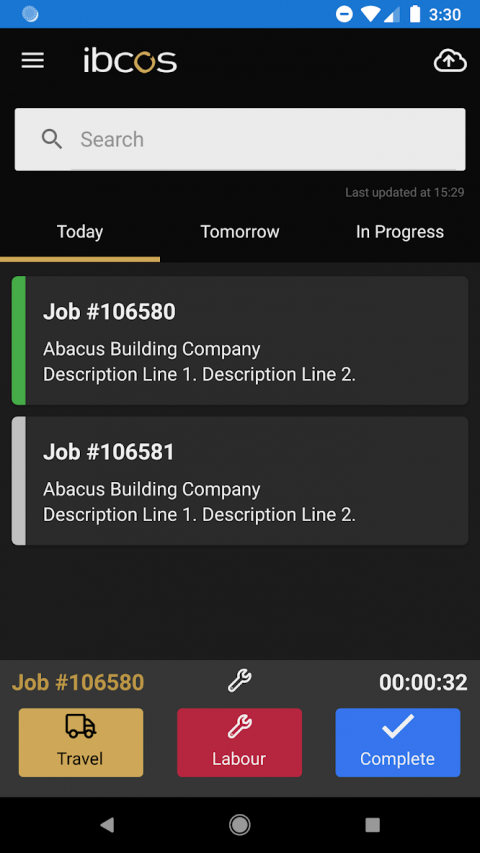Viewport: 480px width, 853px height.
Task: Click the battery icon in status bar
Action: point(415,14)
